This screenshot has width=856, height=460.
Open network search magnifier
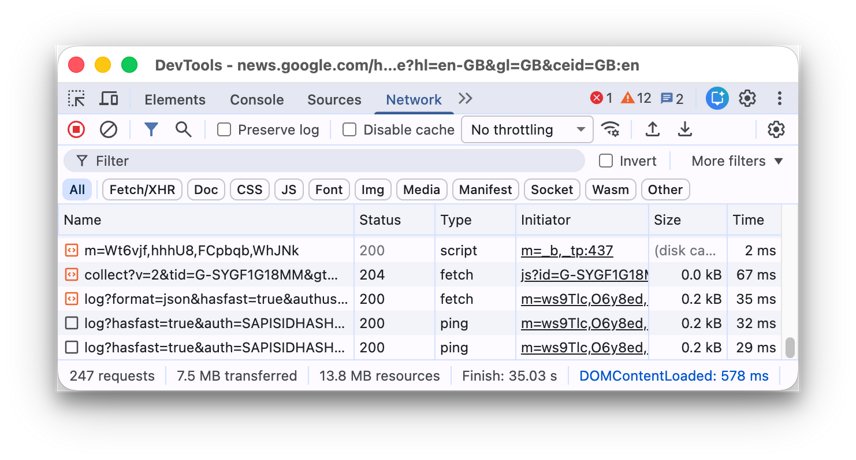tap(183, 129)
